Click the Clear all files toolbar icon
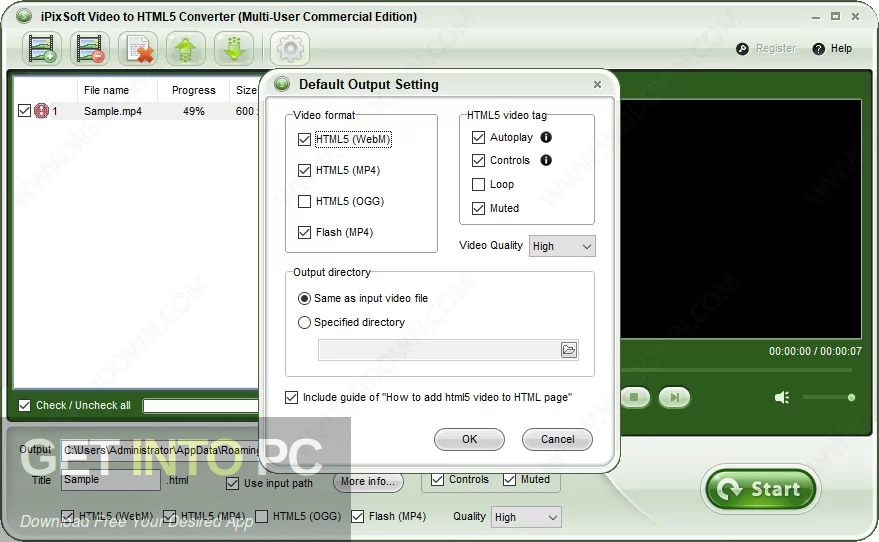879x542 pixels. (x=138, y=49)
